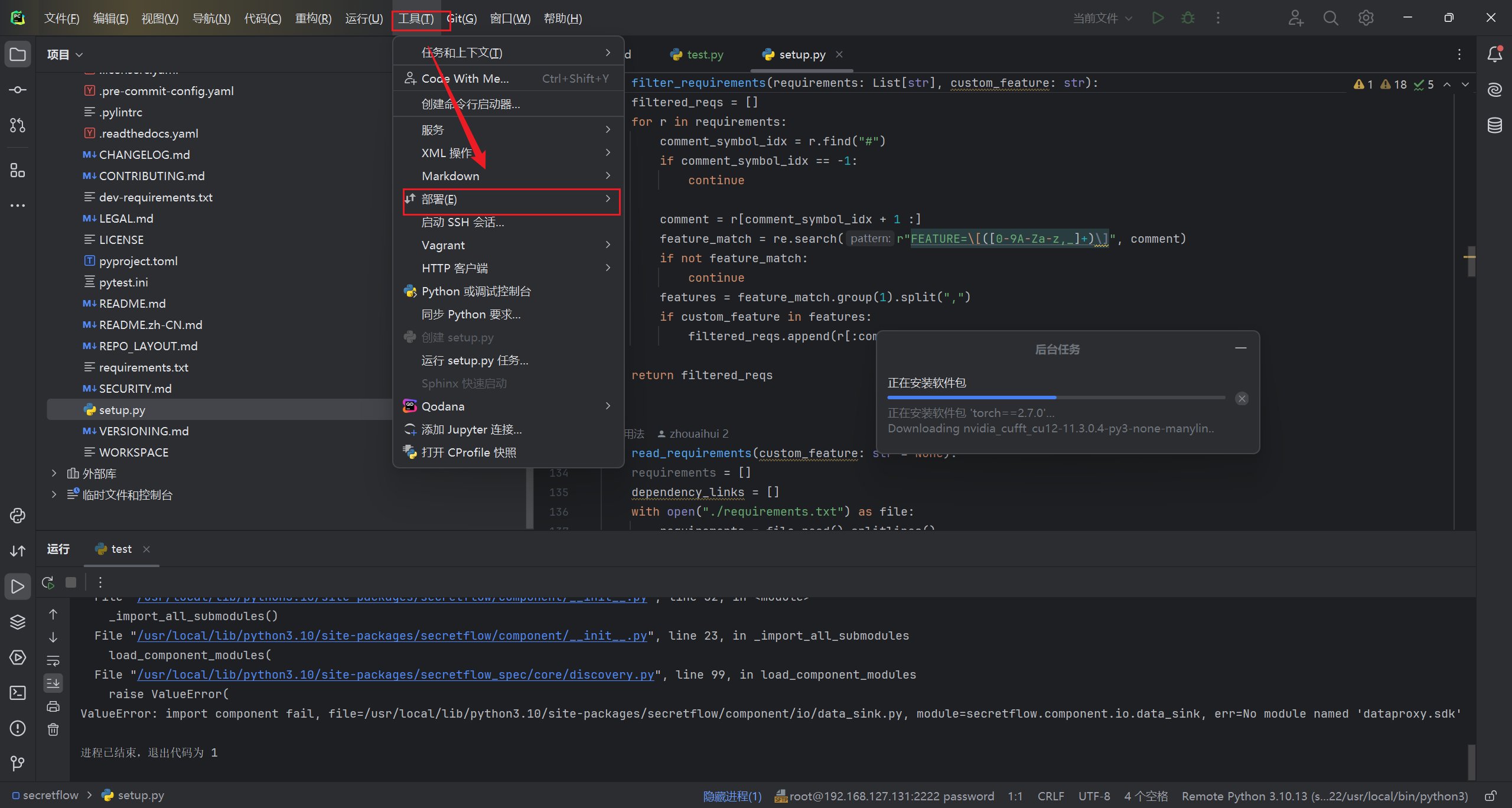Open the 当前文件 run configuration dropdown
The height and width of the screenshot is (808, 1512).
click(x=1102, y=18)
